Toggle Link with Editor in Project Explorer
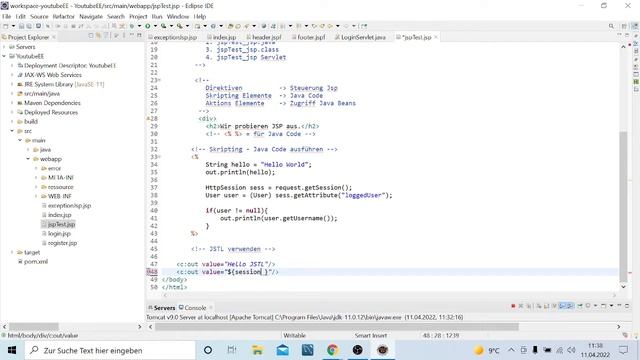 tap(98, 36)
